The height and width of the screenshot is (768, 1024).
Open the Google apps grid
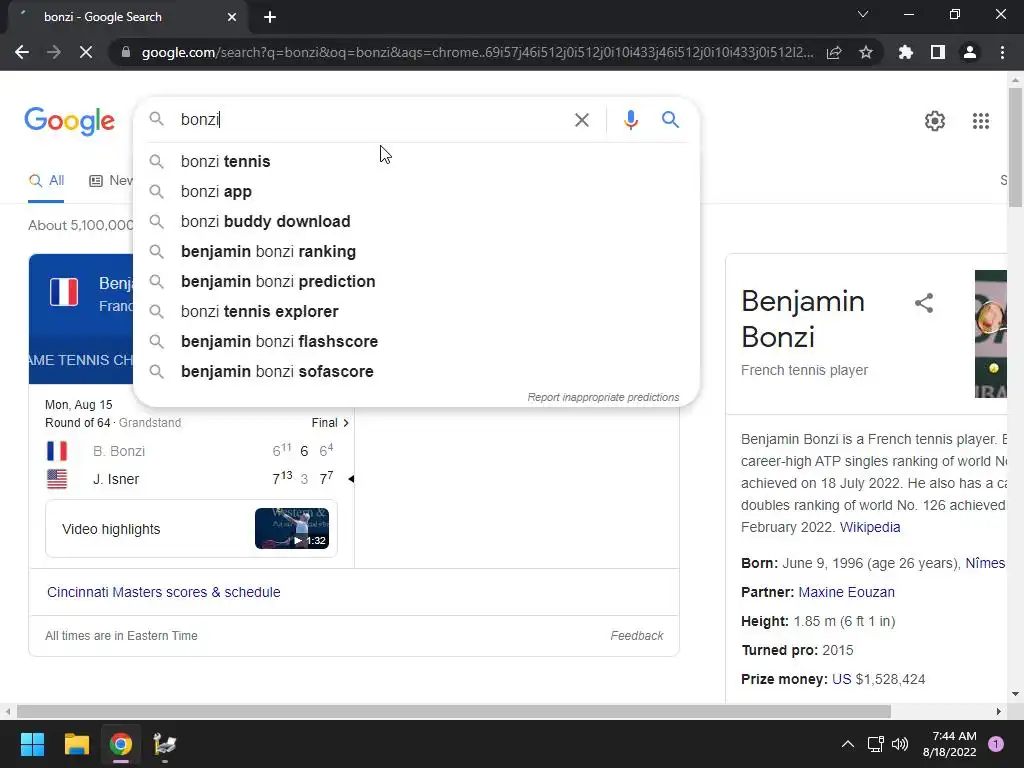point(980,121)
